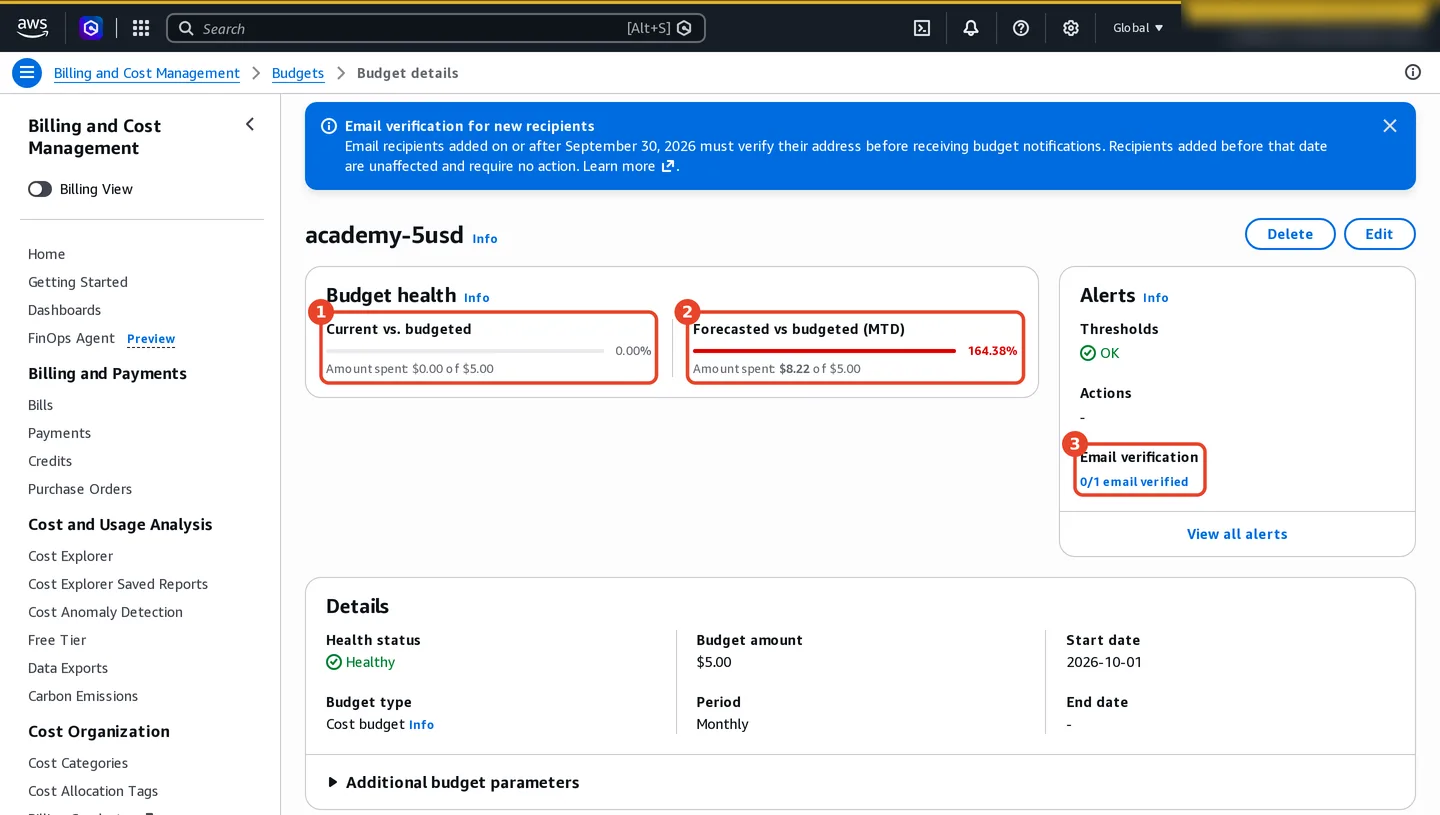
Task: Dismiss the email verification banner
Action: pos(1390,125)
